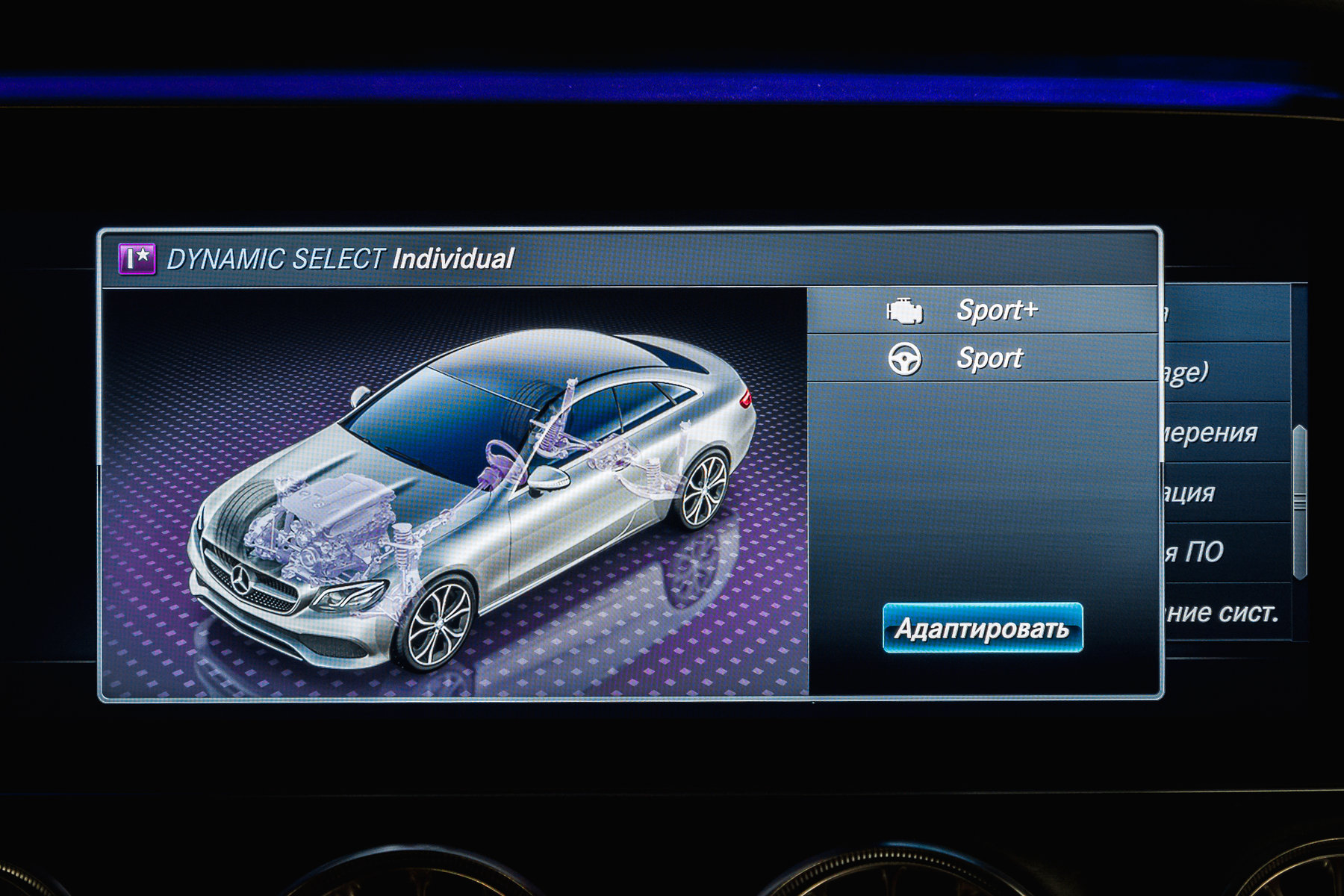Select background menu item ending in 'сист.'
Image resolution: width=1344 pixels, height=896 pixels.
click(x=1226, y=612)
